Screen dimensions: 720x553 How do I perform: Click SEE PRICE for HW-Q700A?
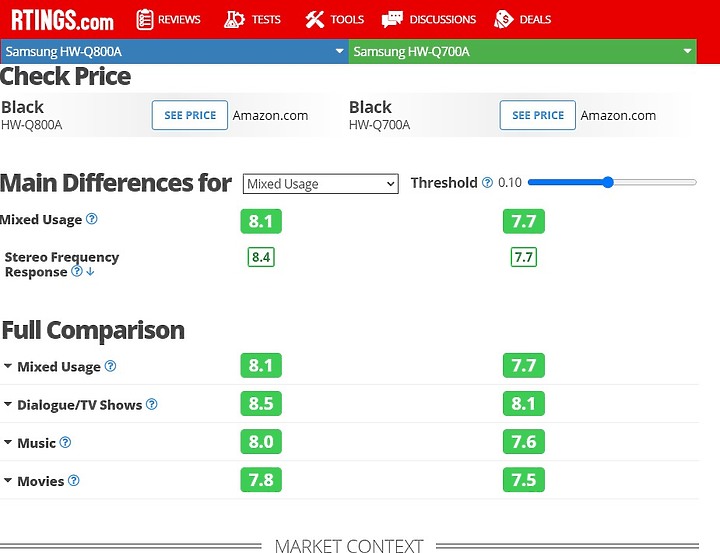coord(538,115)
